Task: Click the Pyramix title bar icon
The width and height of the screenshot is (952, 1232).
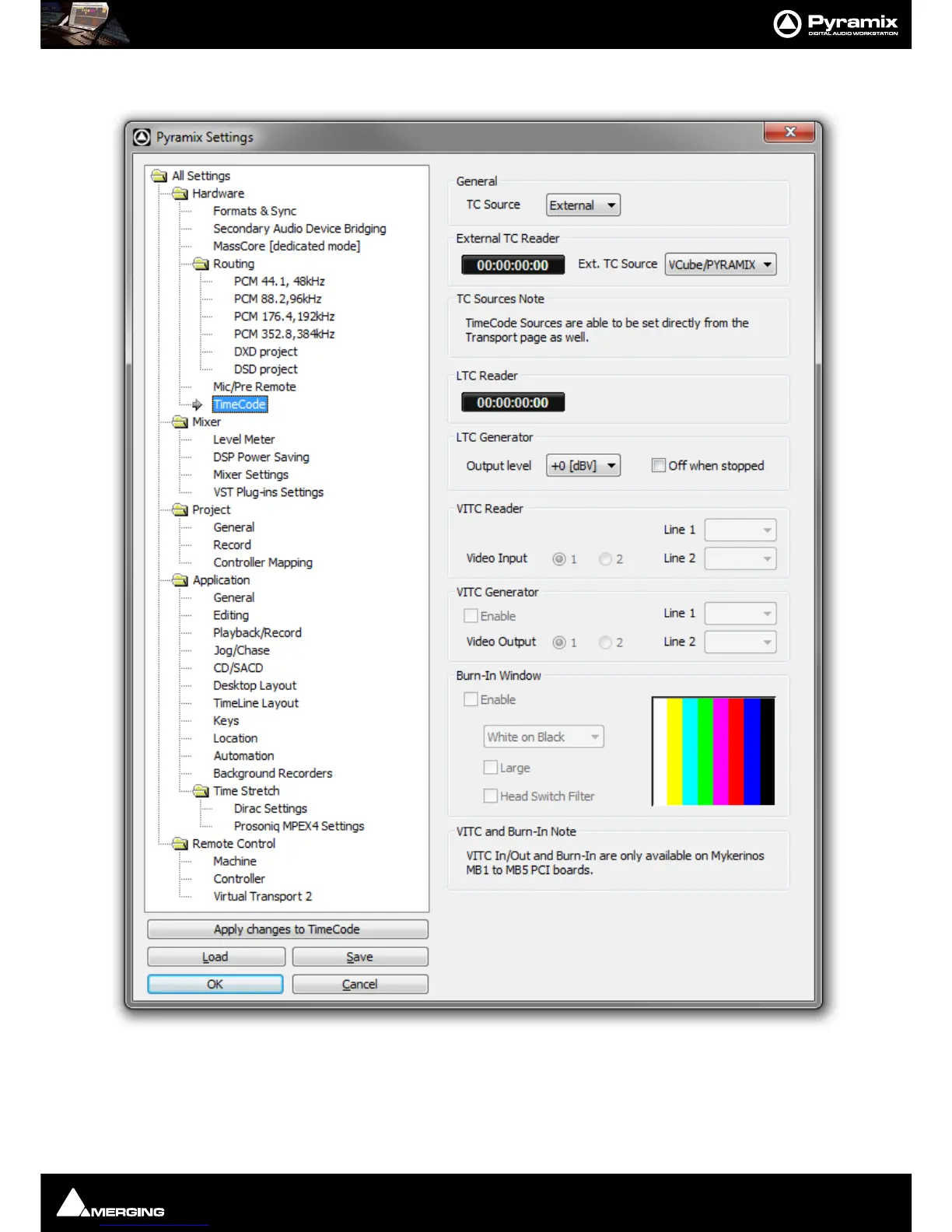Action: tap(142, 138)
